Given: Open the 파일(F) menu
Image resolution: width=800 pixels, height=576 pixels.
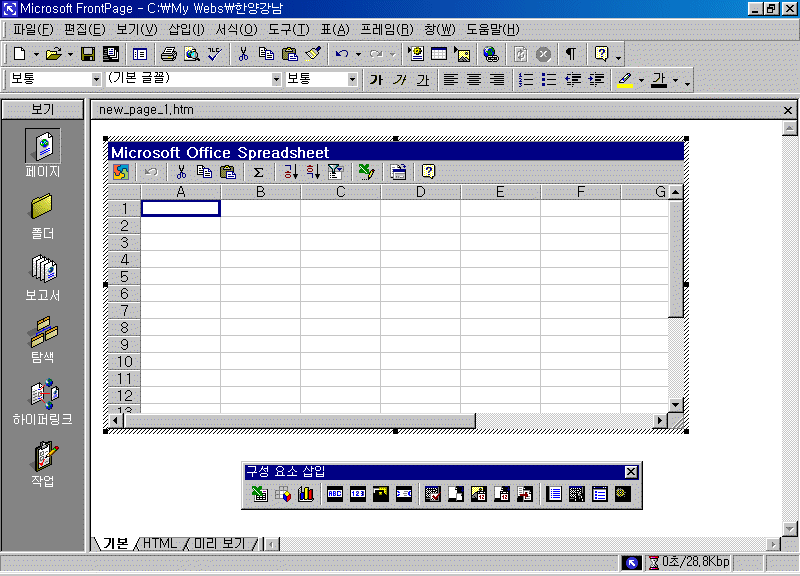Looking at the screenshot, I should [x=33, y=30].
